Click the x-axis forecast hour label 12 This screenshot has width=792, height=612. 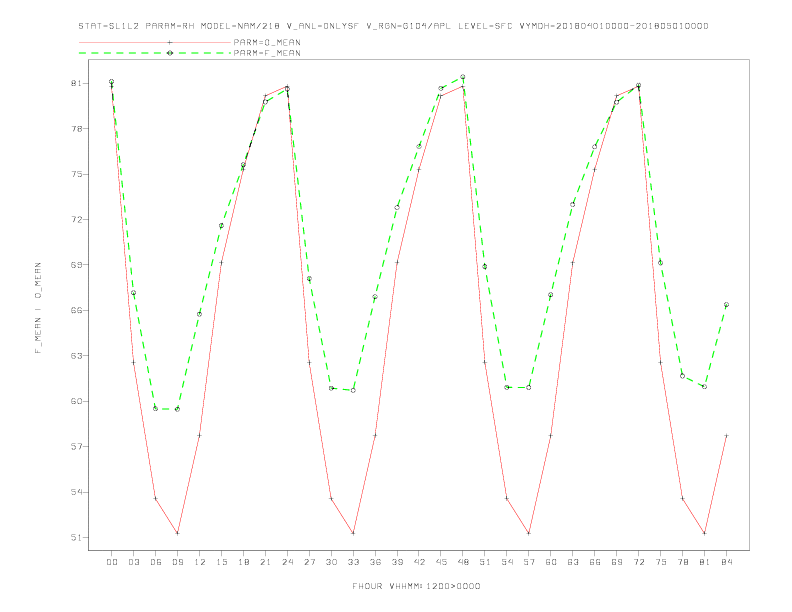point(200,562)
